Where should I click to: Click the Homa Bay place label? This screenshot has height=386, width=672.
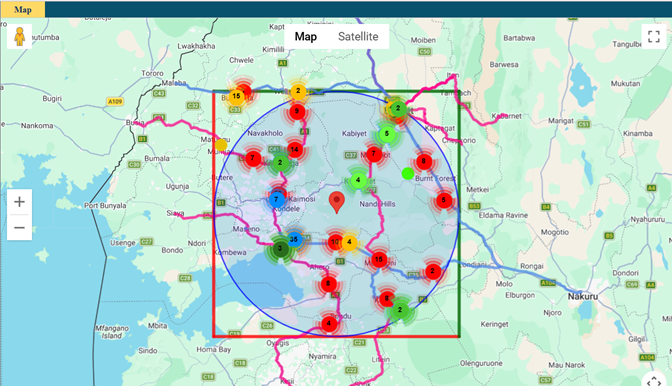click(214, 350)
